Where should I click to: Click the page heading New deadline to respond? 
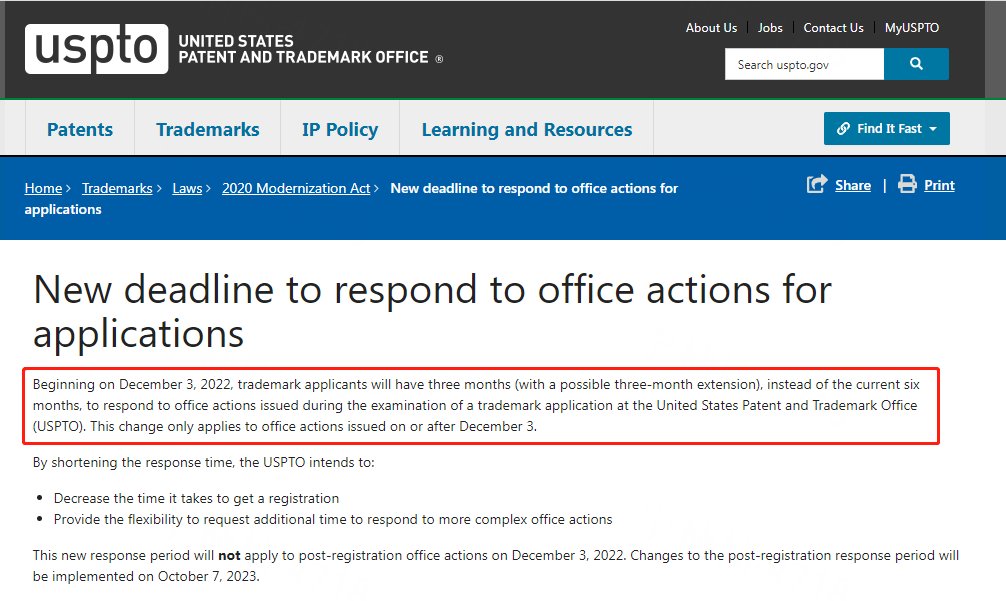coord(432,311)
